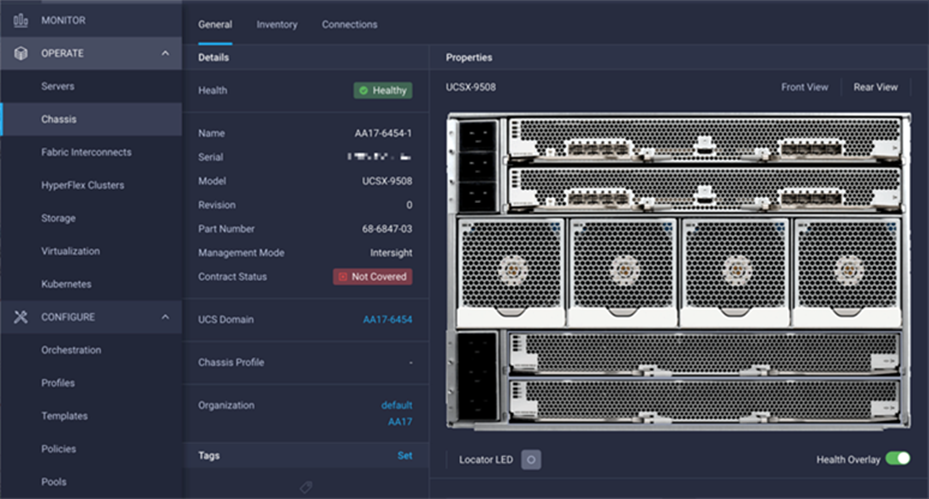Collapse the Configure section chevron
Screen dimensions: 929x499
point(165,317)
